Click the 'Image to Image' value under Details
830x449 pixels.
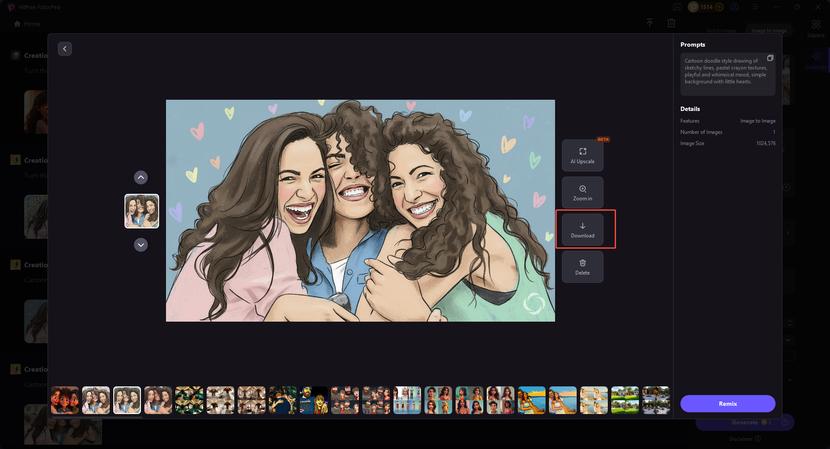[x=757, y=121]
